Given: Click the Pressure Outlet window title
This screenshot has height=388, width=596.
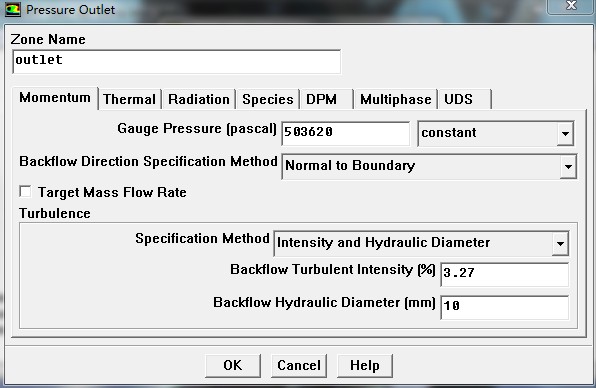Looking at the screenshot, I should [70, 10].
